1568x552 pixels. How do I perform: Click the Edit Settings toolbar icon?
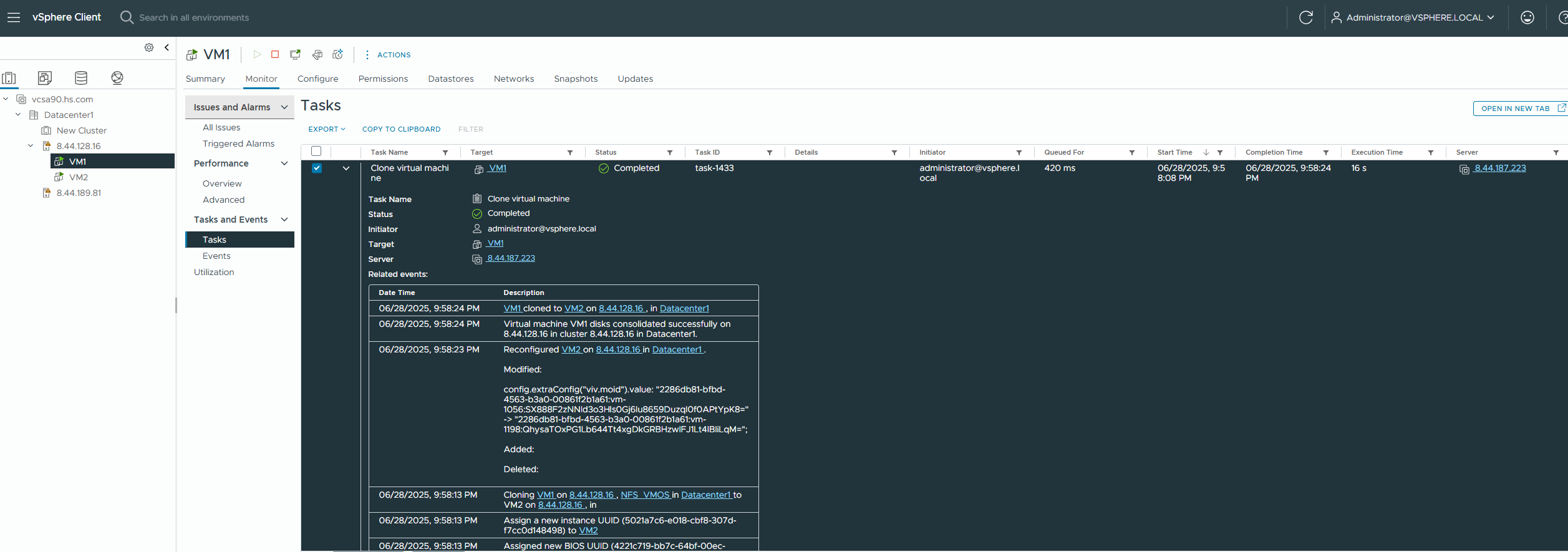click(x=317, y=55)
